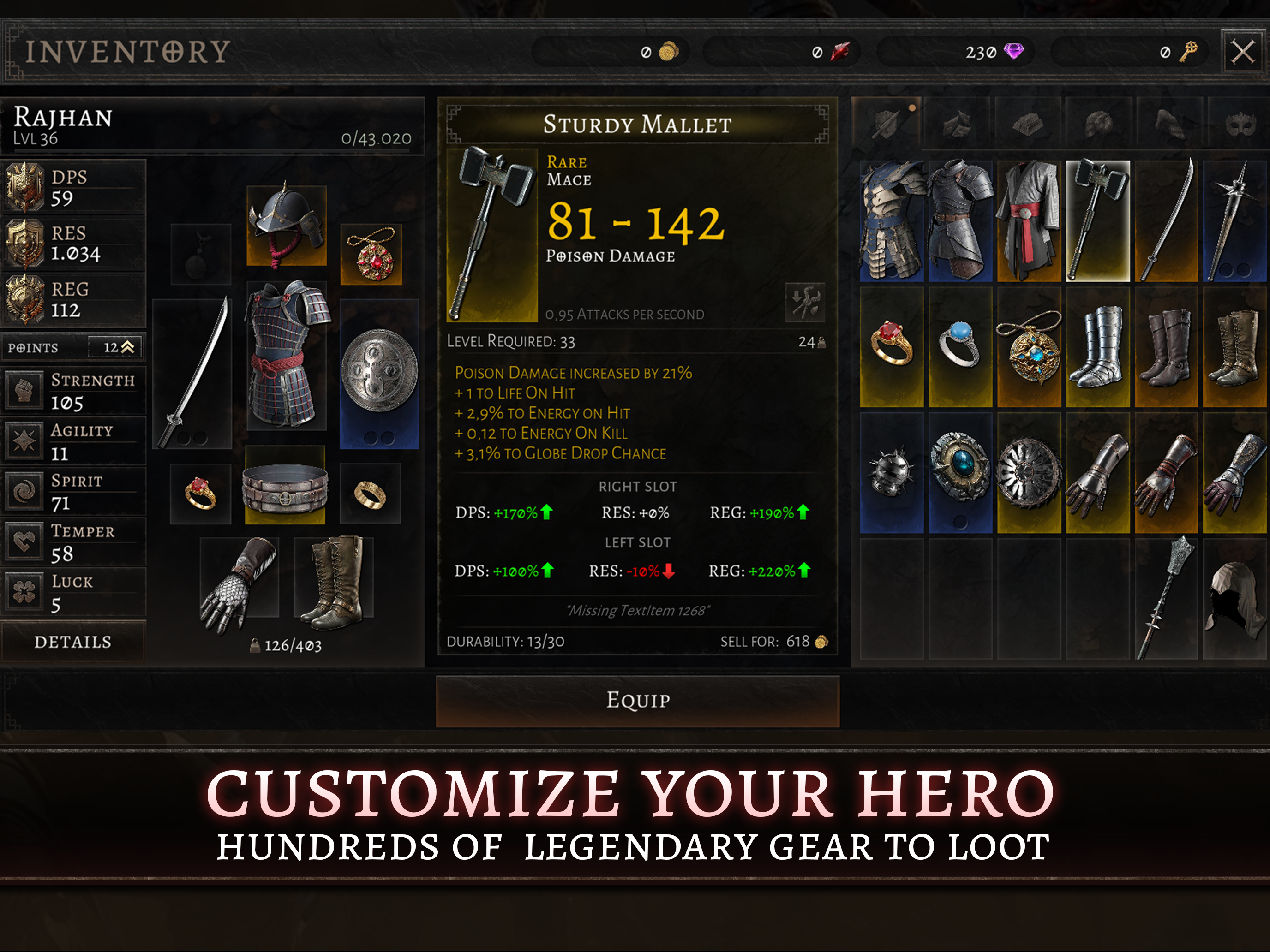Close the inventory window
Viewport: 1270px width, 952px height.
1242,52
